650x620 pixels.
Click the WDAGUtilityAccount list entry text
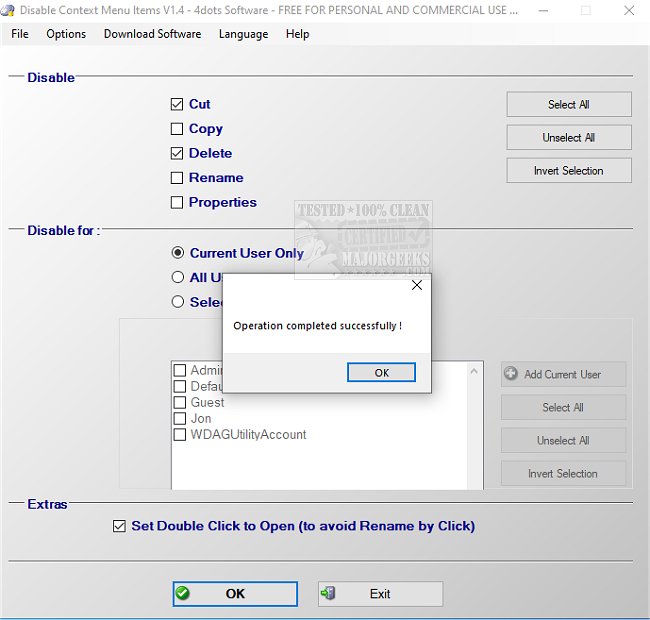pos(248,435)
